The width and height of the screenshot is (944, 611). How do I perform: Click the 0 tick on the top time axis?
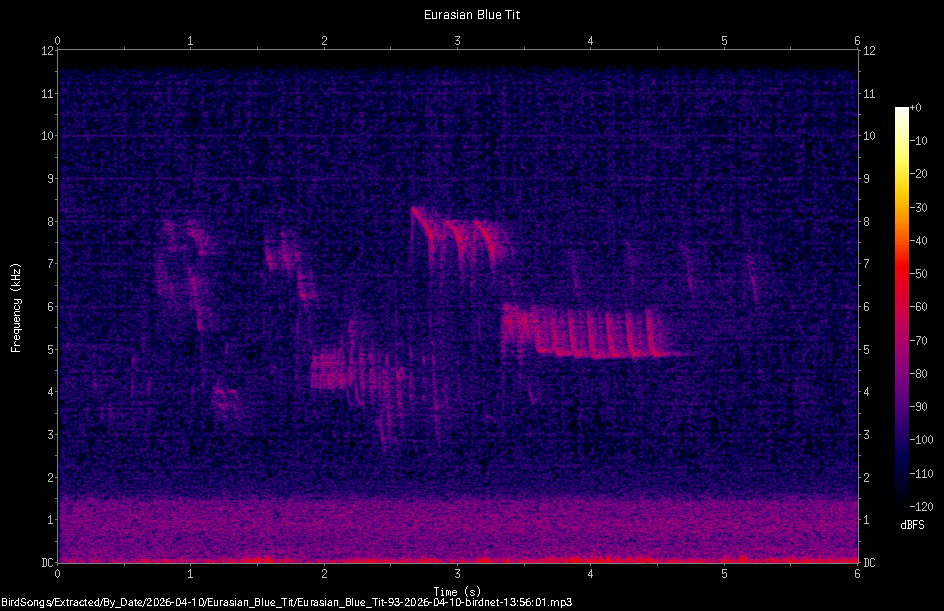click(57, 42)
